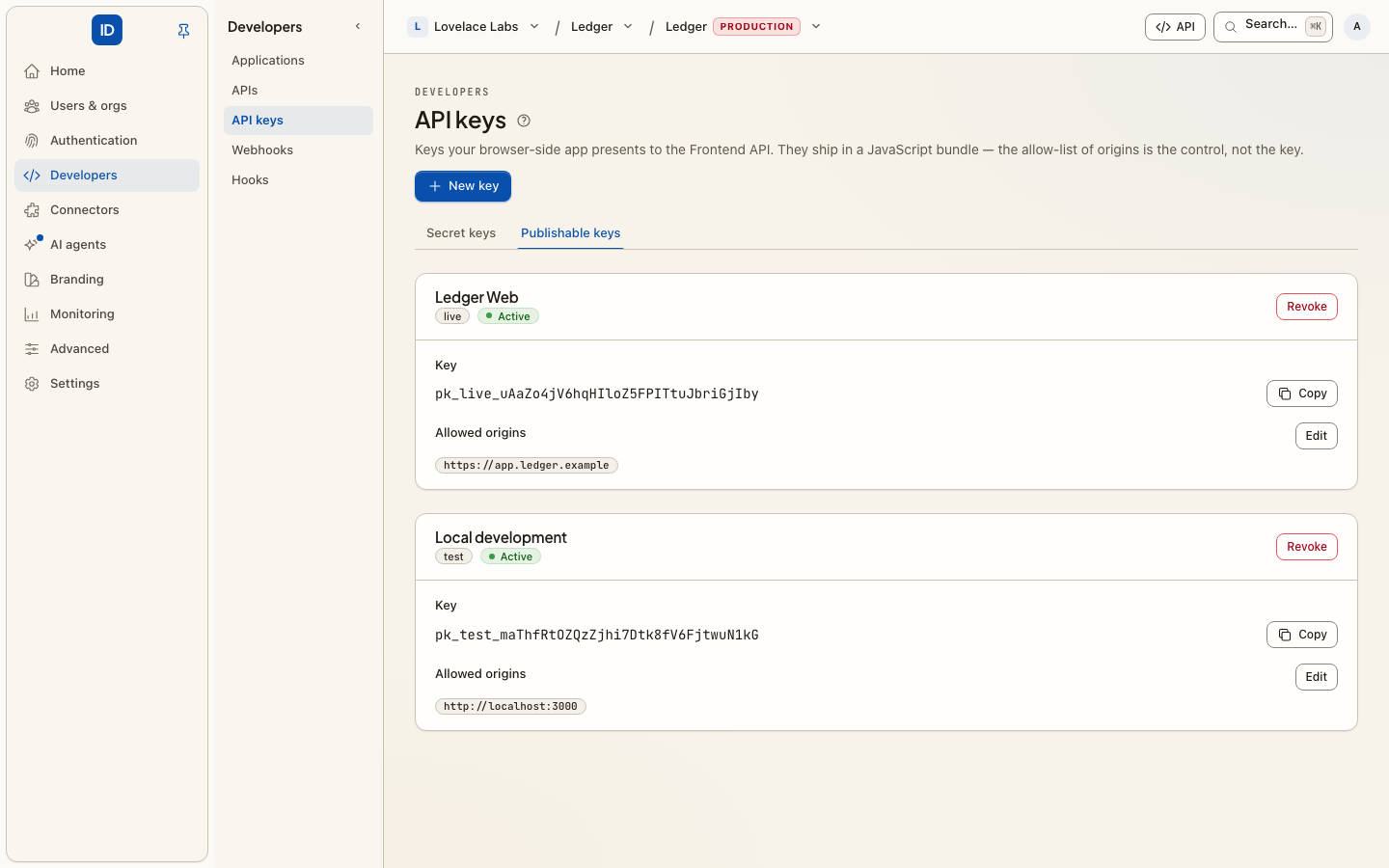The height and width of the screenshot is (868, 1389).
Task: Go to Users & orgs section
Action: (107, 106)
